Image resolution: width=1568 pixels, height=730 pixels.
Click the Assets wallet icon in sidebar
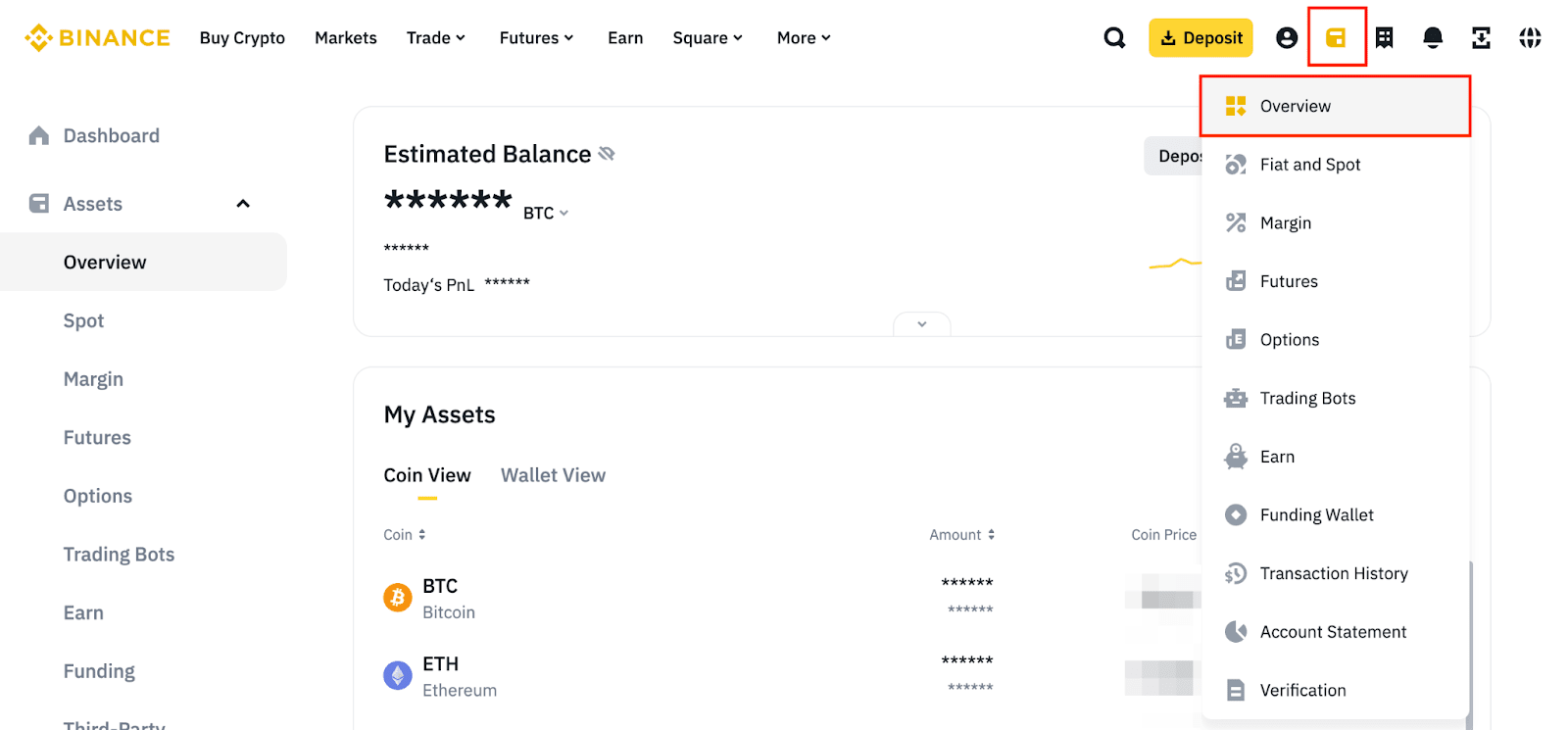(x=39, y=204)
